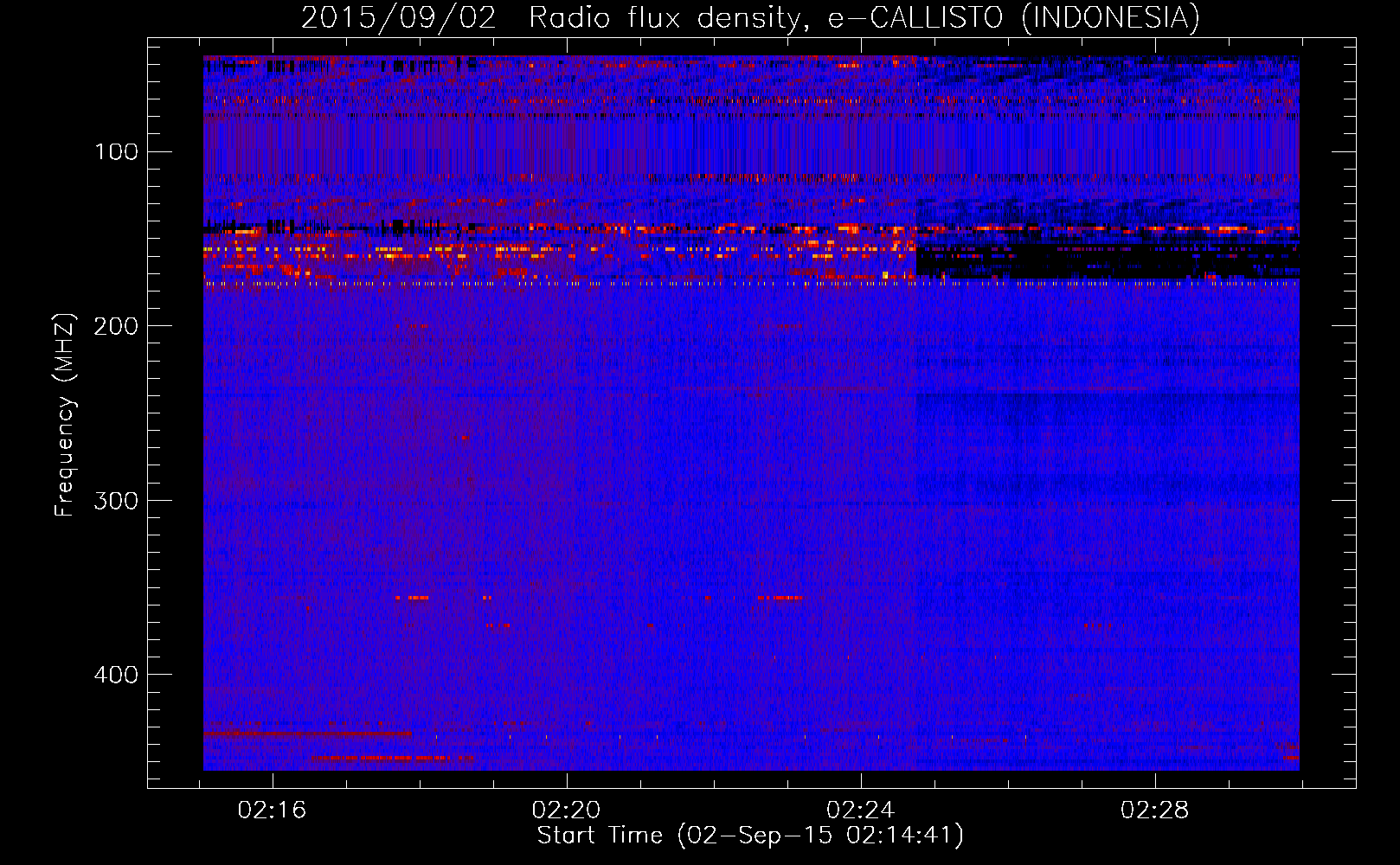Click the '02:16' time tick label

point(273,811)
